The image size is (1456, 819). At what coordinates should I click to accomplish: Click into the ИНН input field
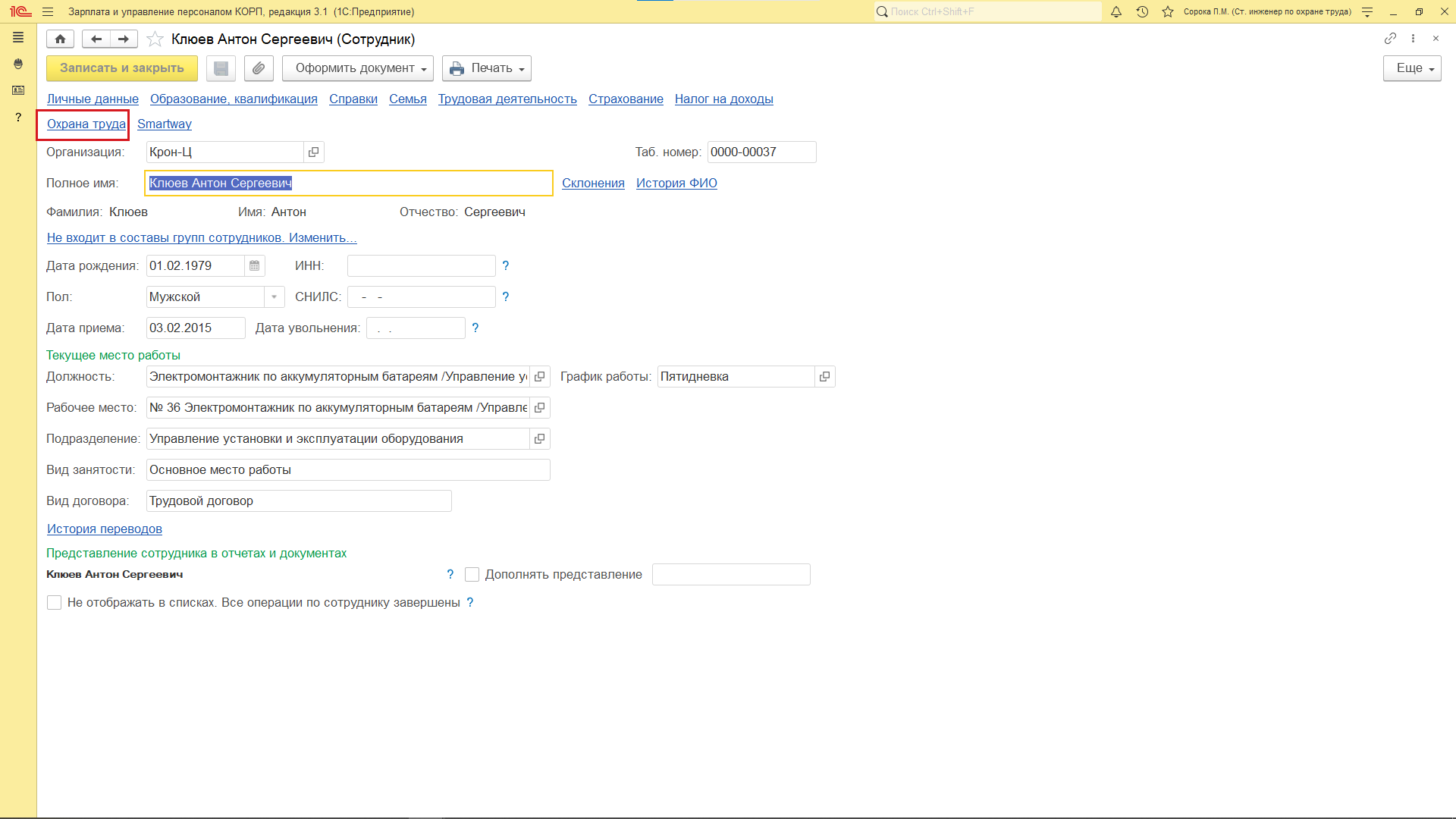coord(421,266)
